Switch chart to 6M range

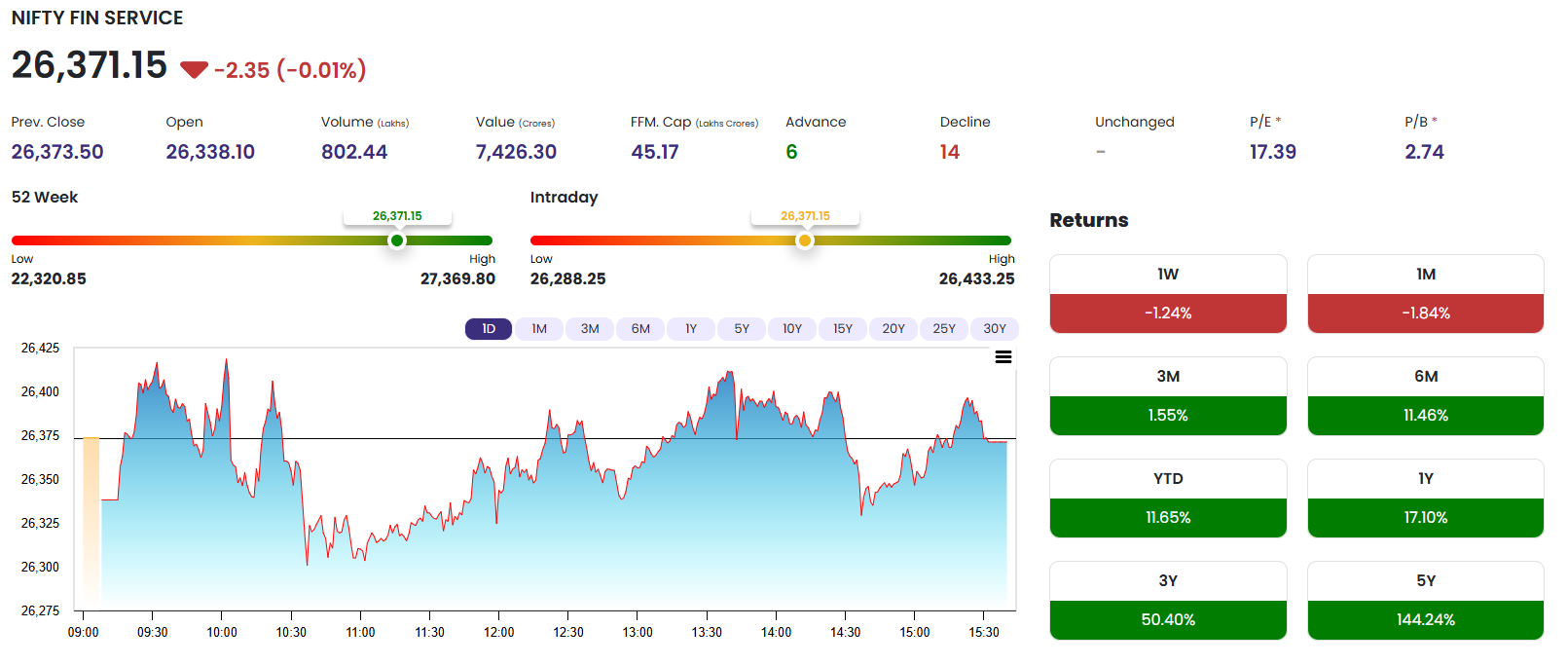click(640, 329)
